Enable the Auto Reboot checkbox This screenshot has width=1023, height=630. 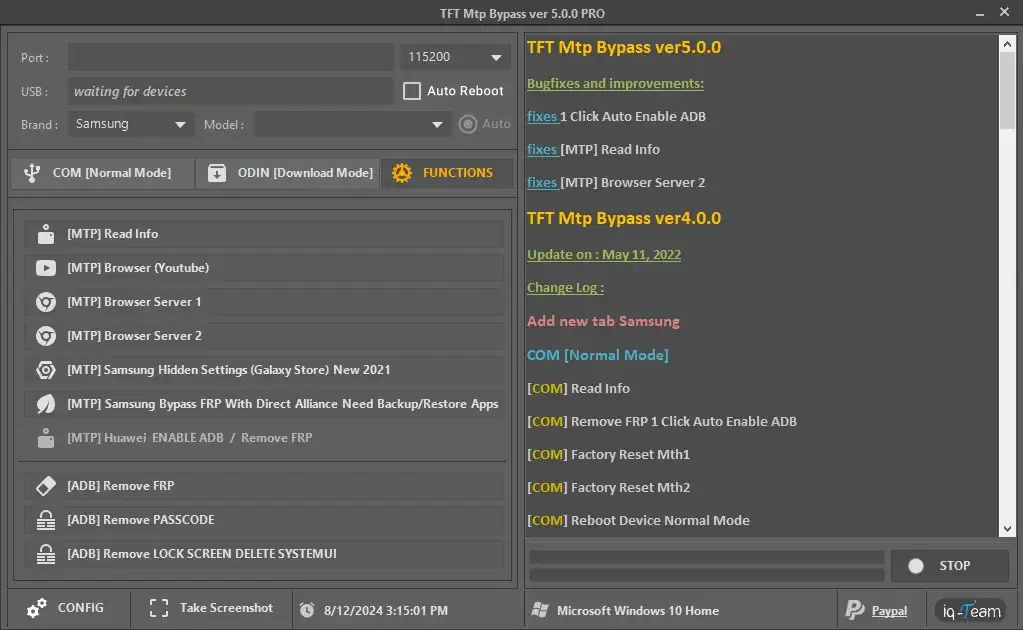(412, 91)
